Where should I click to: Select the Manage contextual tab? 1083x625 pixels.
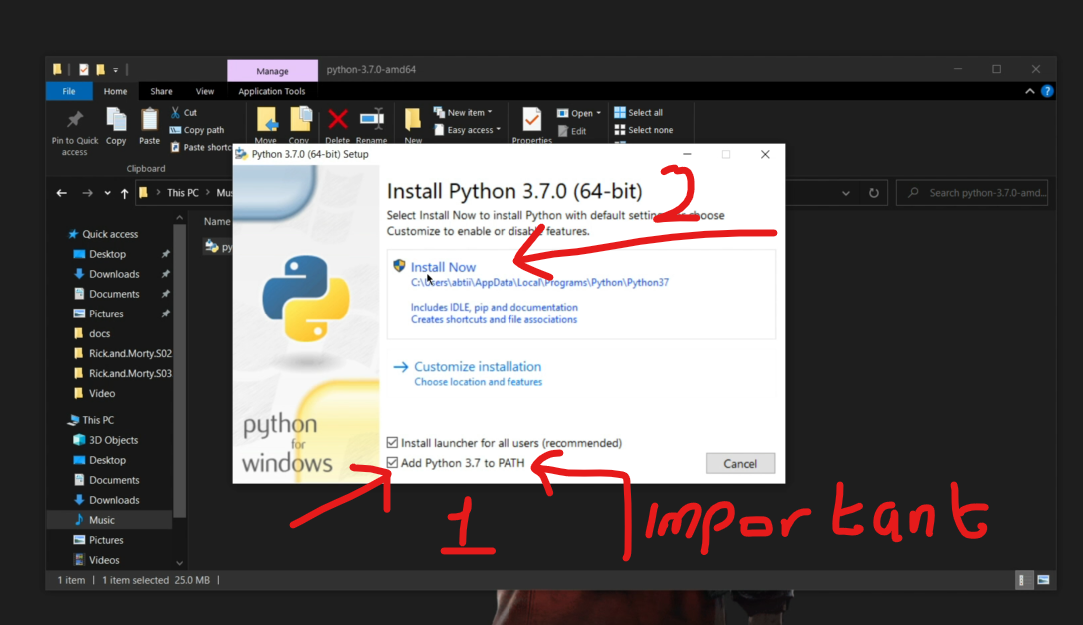272,70
